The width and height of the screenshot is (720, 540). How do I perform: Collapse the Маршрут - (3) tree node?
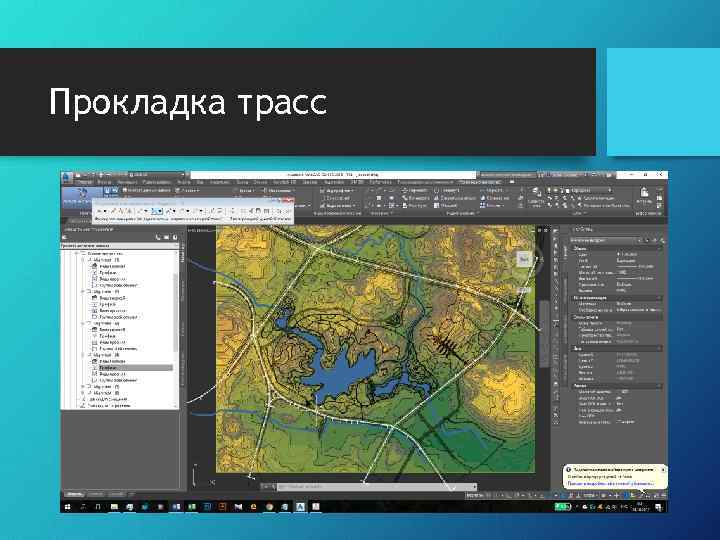click(x=83, y=323)
